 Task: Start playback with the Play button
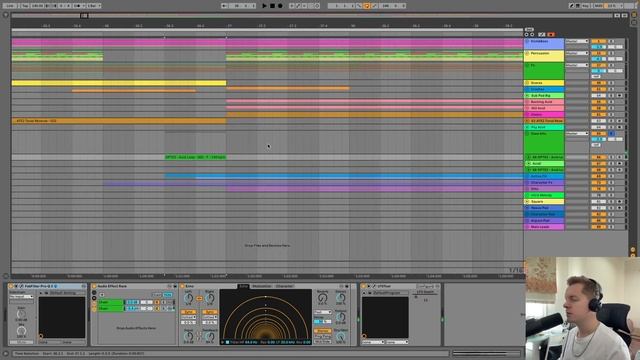click(x=264, y=6)
